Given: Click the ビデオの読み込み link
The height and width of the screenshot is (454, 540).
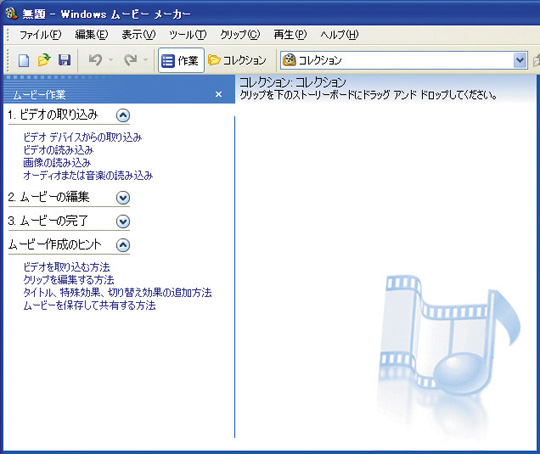Looking at the screenshot, I should click(58, 150).
